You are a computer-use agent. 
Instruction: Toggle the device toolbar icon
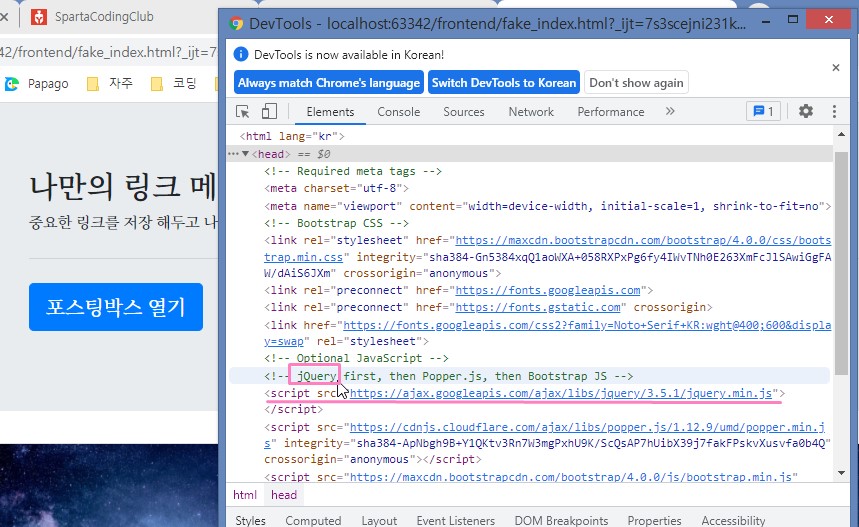tap(269, 112)
